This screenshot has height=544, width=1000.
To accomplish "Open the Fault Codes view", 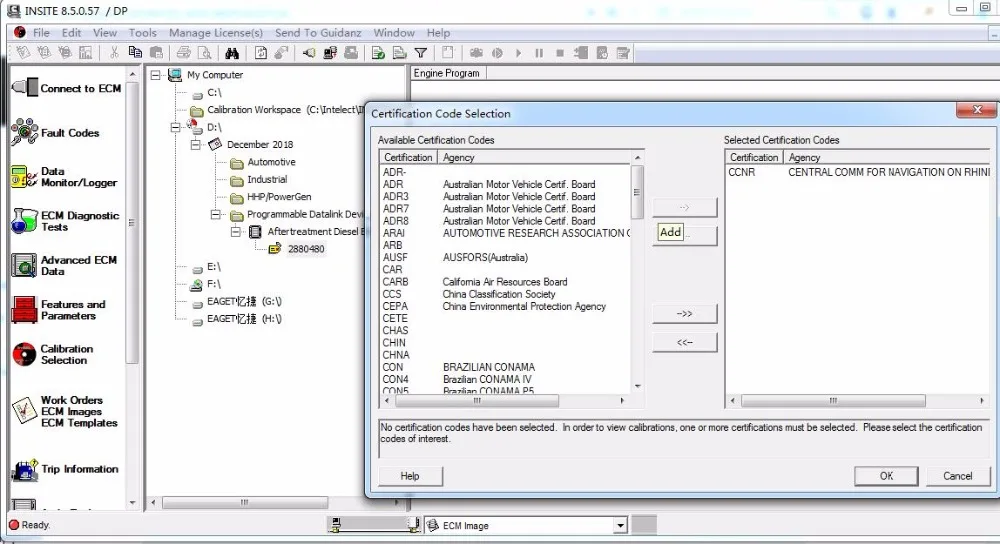I will [x=55, y=133].
